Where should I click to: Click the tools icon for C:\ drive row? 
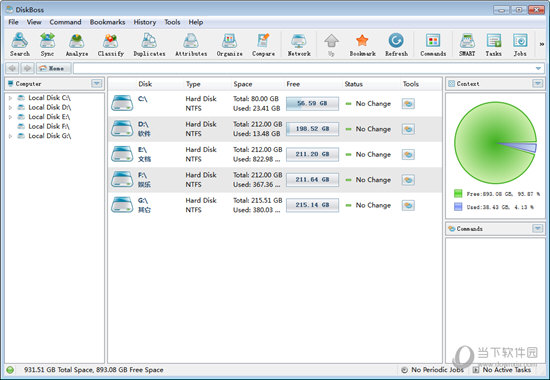[x=408, y=104]
